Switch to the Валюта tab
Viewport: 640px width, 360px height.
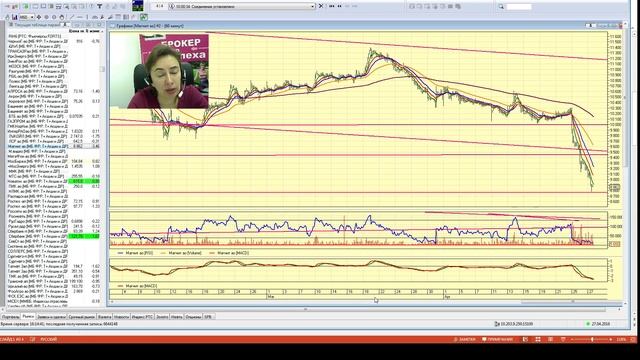coord(105,317)
